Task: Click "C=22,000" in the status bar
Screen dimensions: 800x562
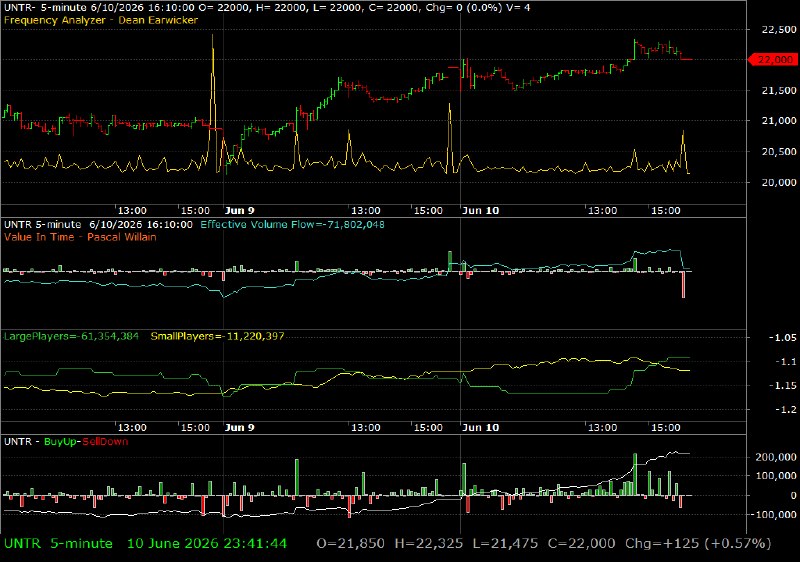Action: [x=582, y=544]
